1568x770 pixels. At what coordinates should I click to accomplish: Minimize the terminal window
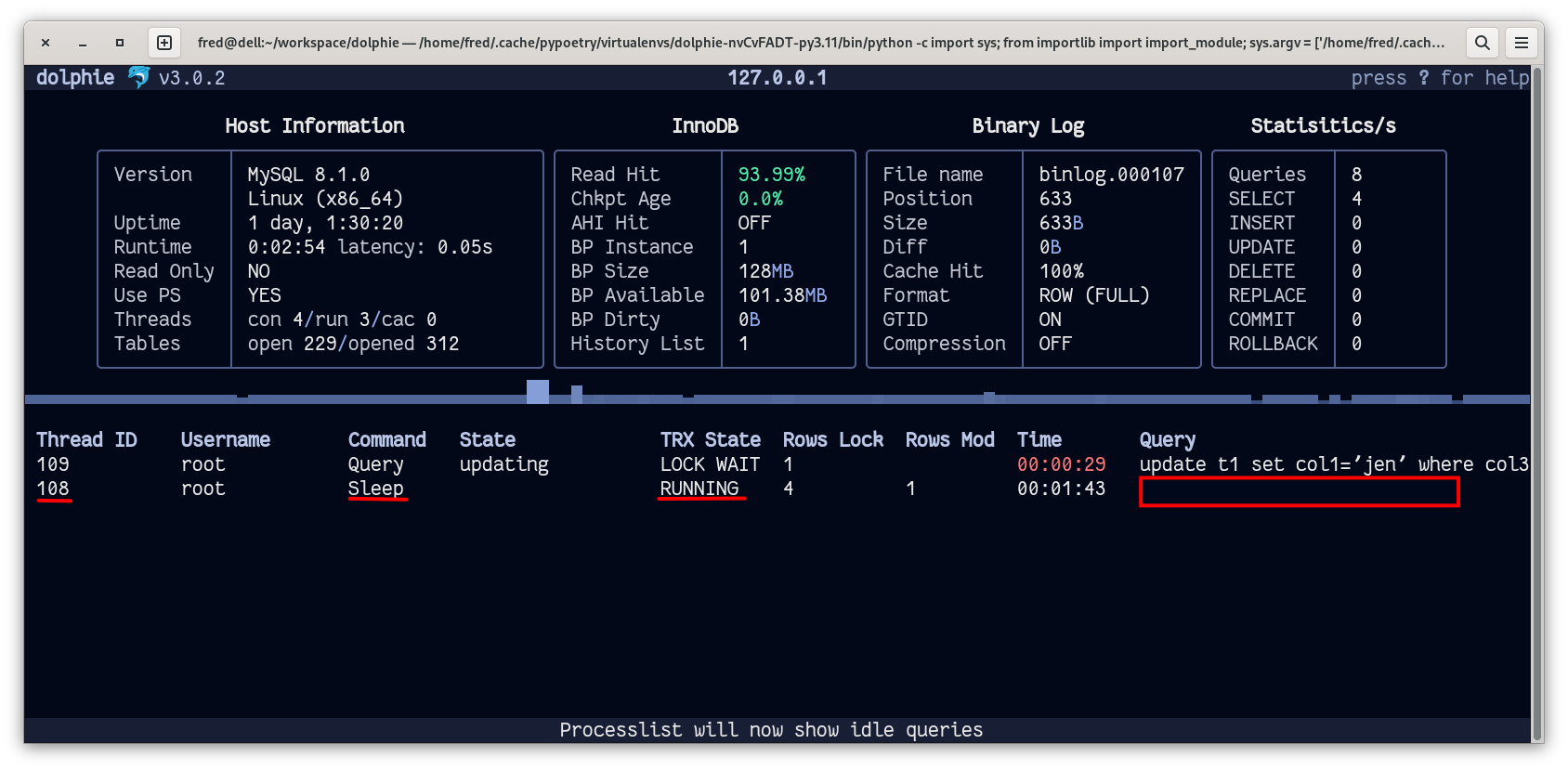tap(83, 43)
